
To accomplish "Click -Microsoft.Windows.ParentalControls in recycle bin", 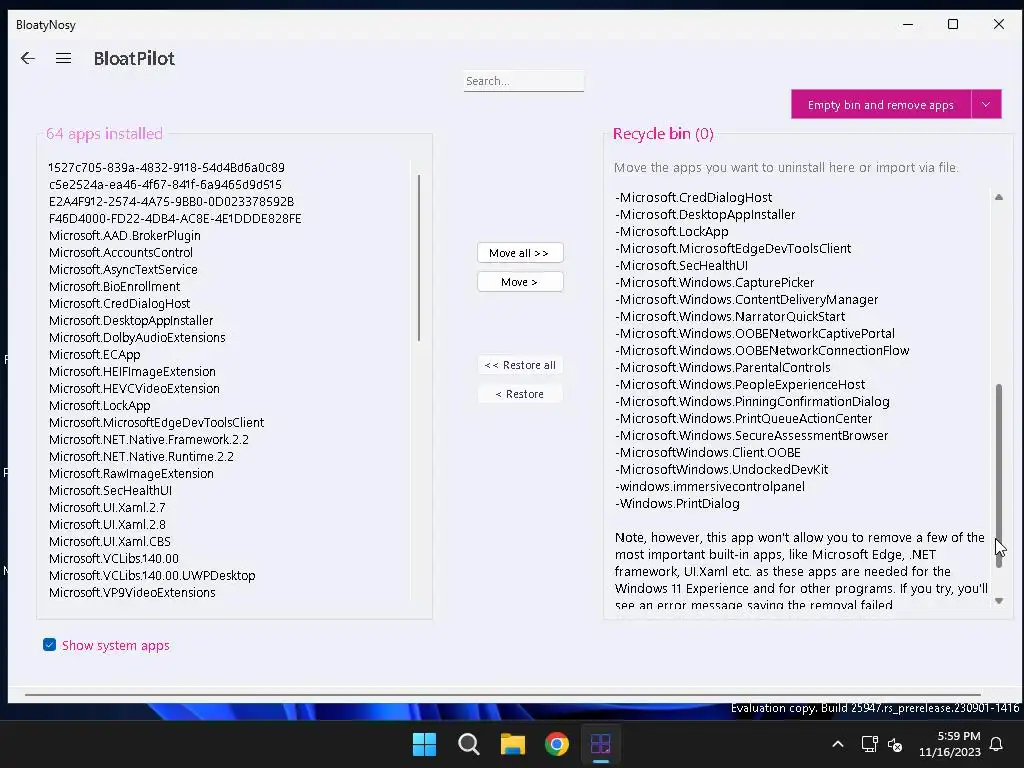I will 723,367.
